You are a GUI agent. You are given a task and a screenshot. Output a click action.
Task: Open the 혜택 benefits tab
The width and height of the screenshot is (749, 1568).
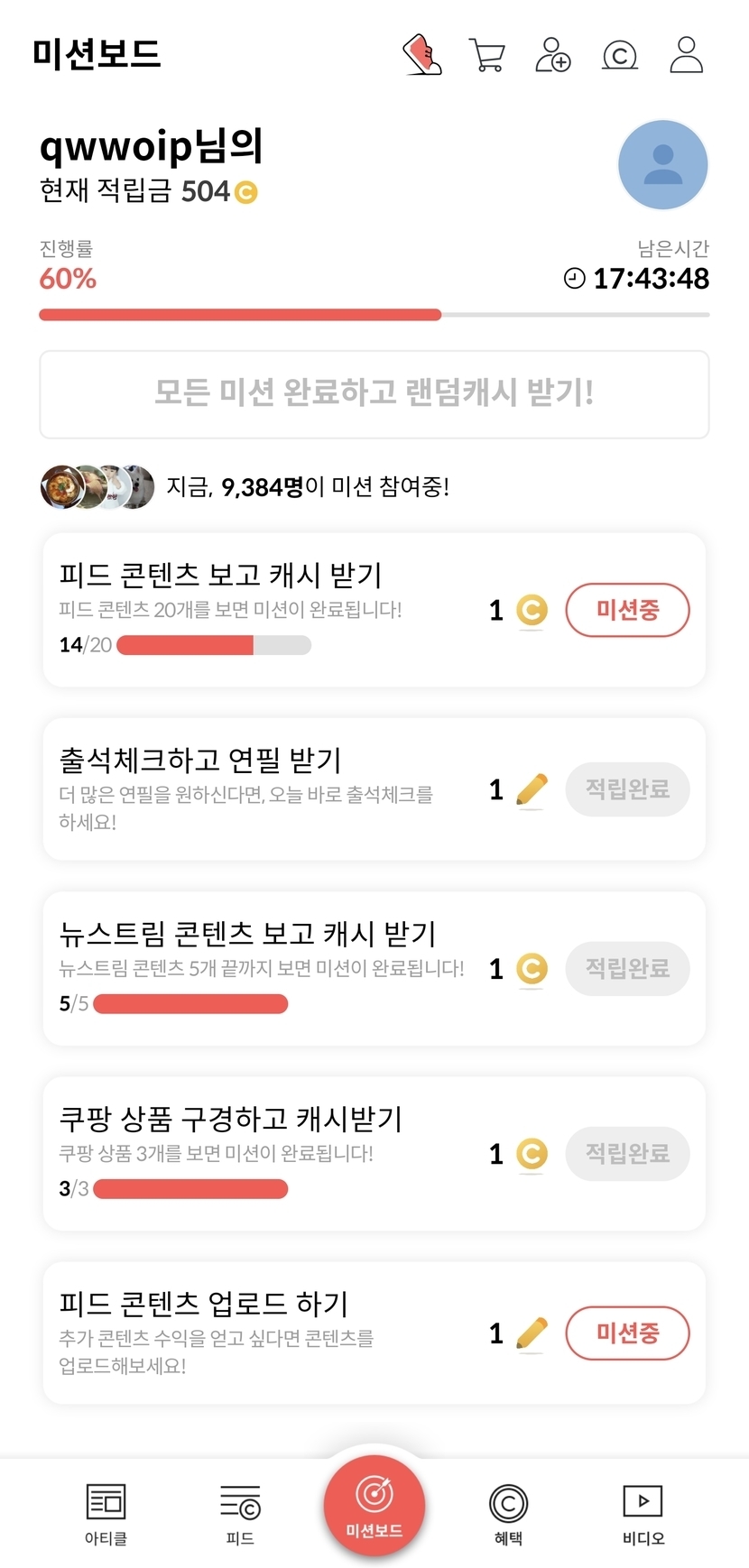508,1514
